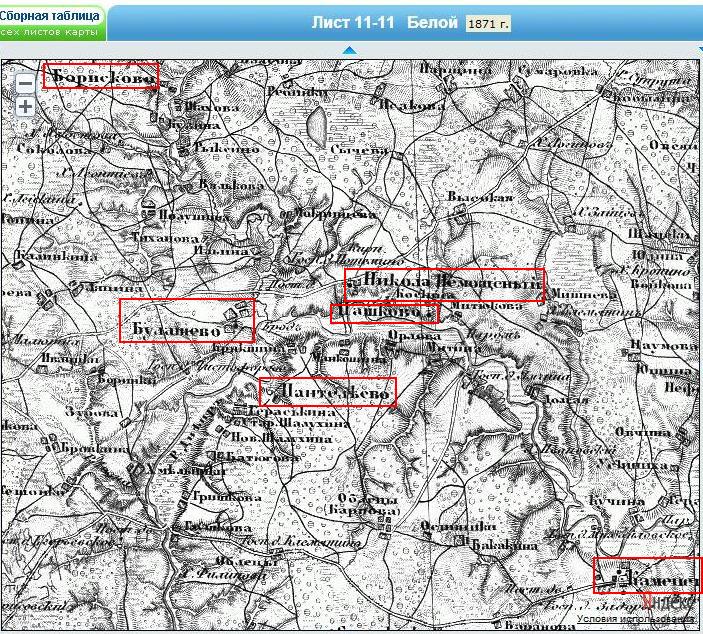
Task: Click the blue triangle marker under title
Action: 349,50
